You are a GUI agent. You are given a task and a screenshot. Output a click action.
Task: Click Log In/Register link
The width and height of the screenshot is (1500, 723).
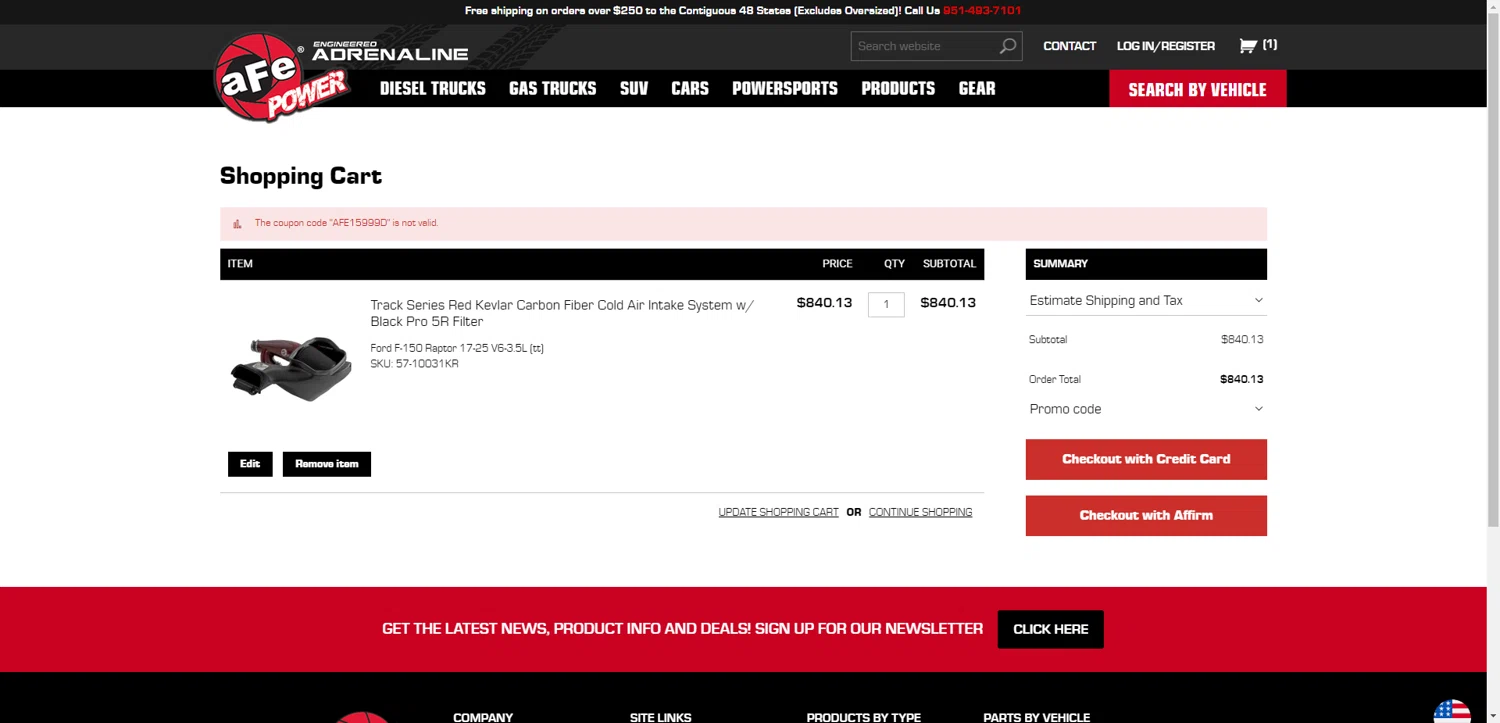tap(1165, 46)
